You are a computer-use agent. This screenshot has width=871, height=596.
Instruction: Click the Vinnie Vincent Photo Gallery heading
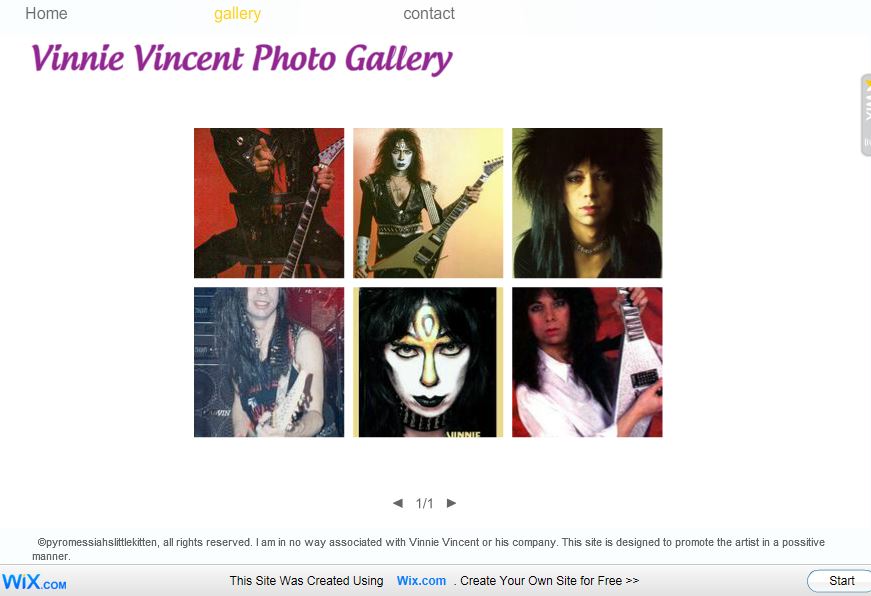point(242,59)
